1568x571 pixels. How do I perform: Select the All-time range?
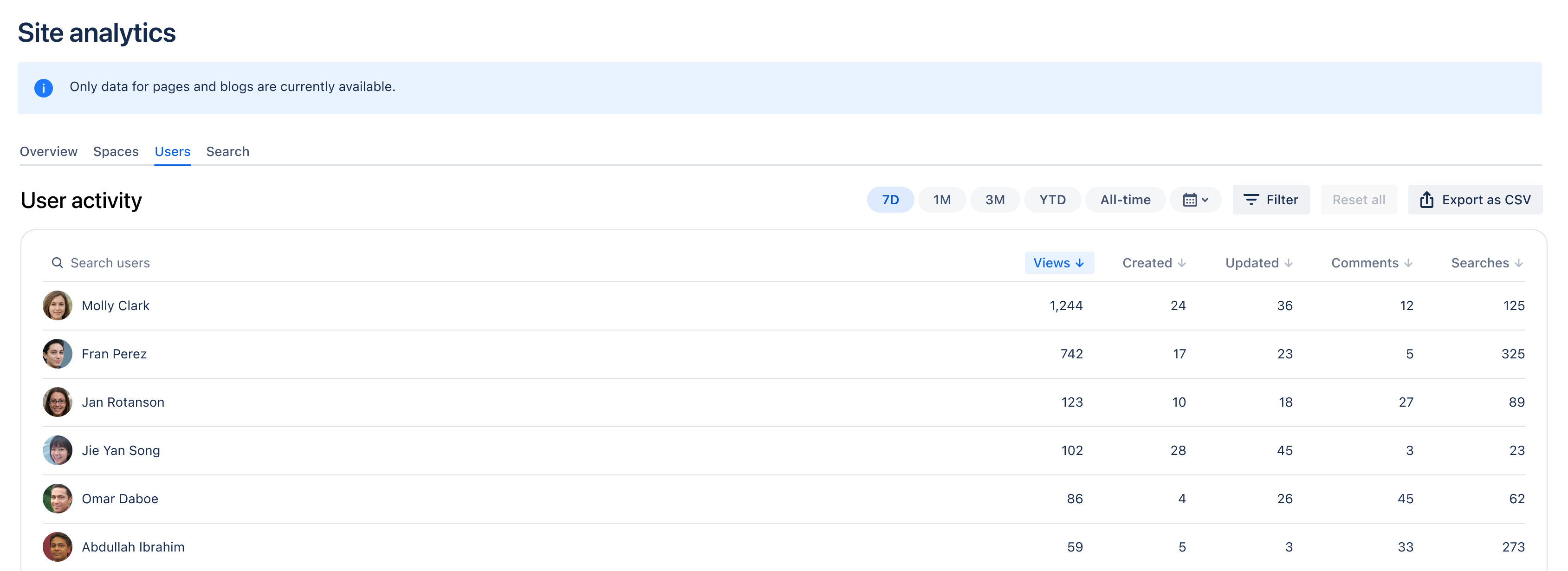point(1125,200)
